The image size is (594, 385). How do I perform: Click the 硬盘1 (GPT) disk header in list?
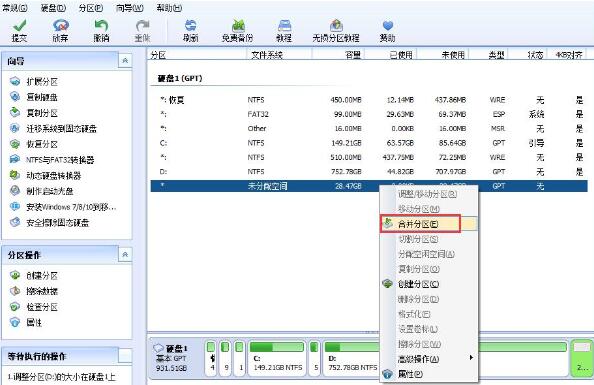pos(180,78)
